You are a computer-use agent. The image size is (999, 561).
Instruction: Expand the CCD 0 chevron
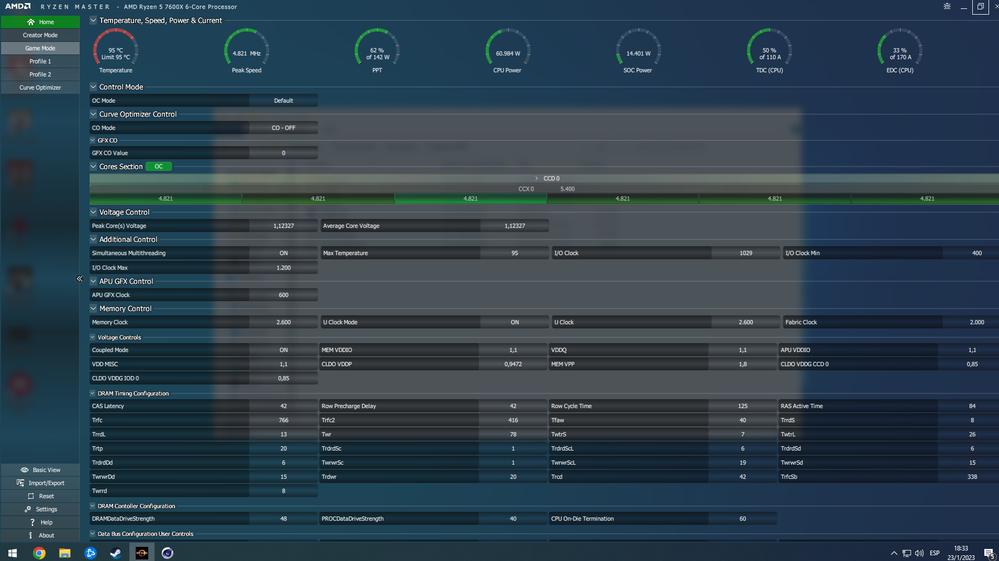[x=536, y=178]
